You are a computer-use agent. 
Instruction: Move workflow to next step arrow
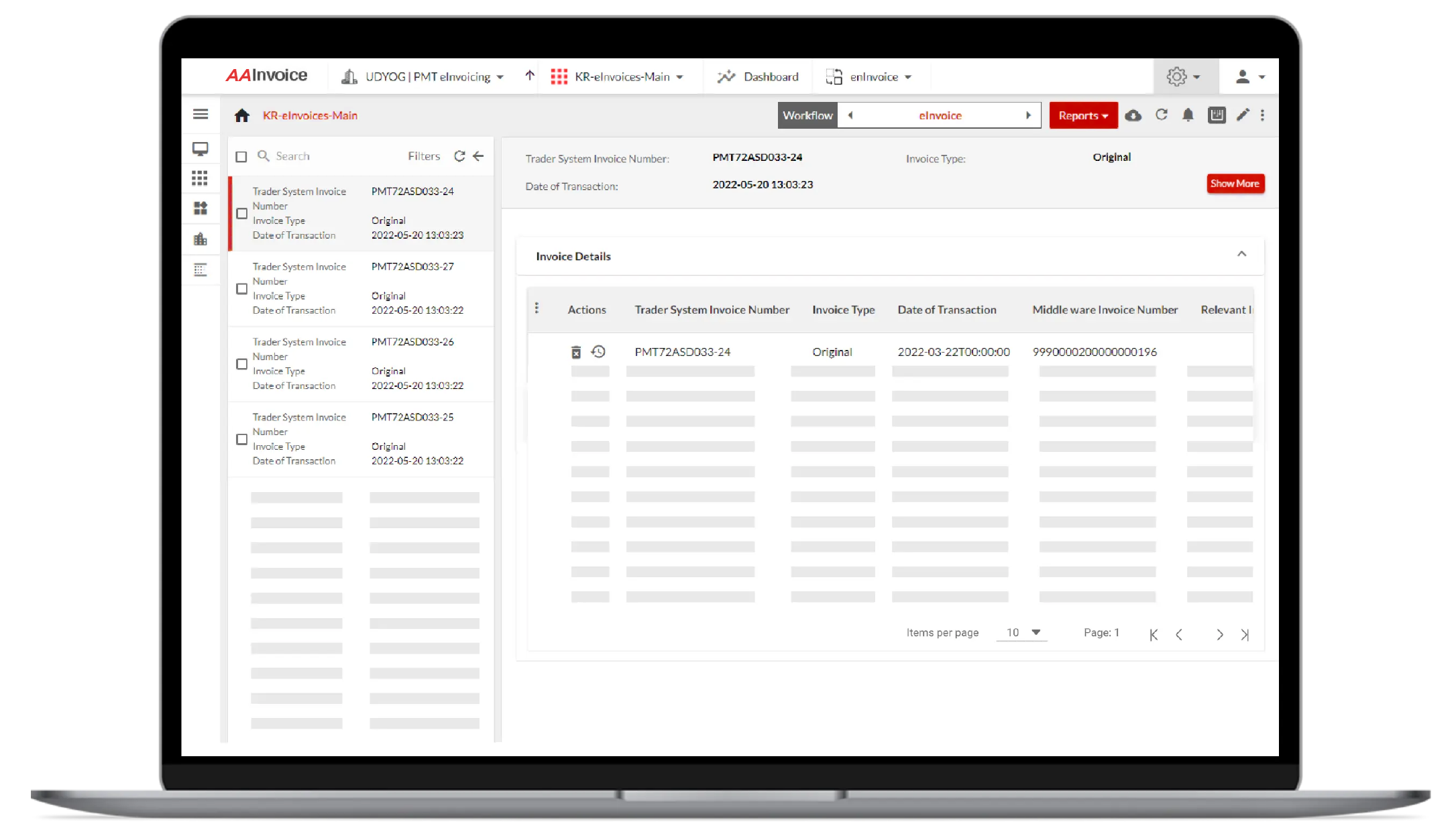1028,115
